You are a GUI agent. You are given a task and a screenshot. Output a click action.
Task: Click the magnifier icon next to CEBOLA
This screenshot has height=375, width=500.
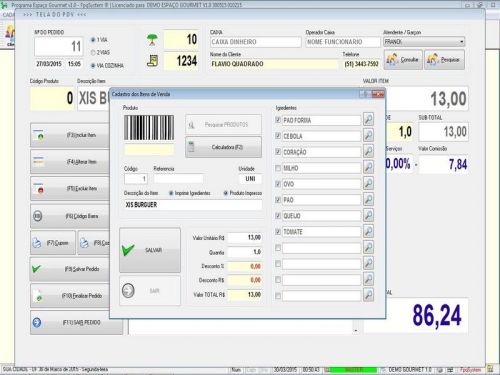pyautogui.click(x=368, y=135)
